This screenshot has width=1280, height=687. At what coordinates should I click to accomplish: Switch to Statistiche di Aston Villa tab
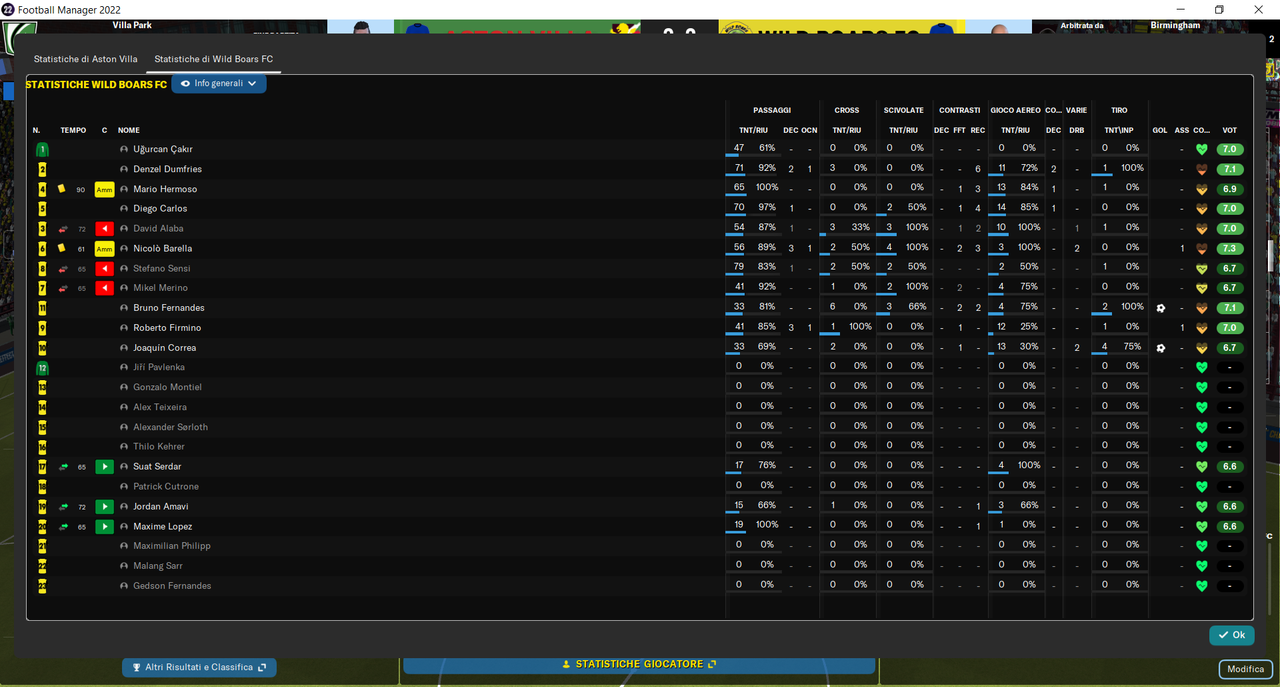tap(86, 59)
